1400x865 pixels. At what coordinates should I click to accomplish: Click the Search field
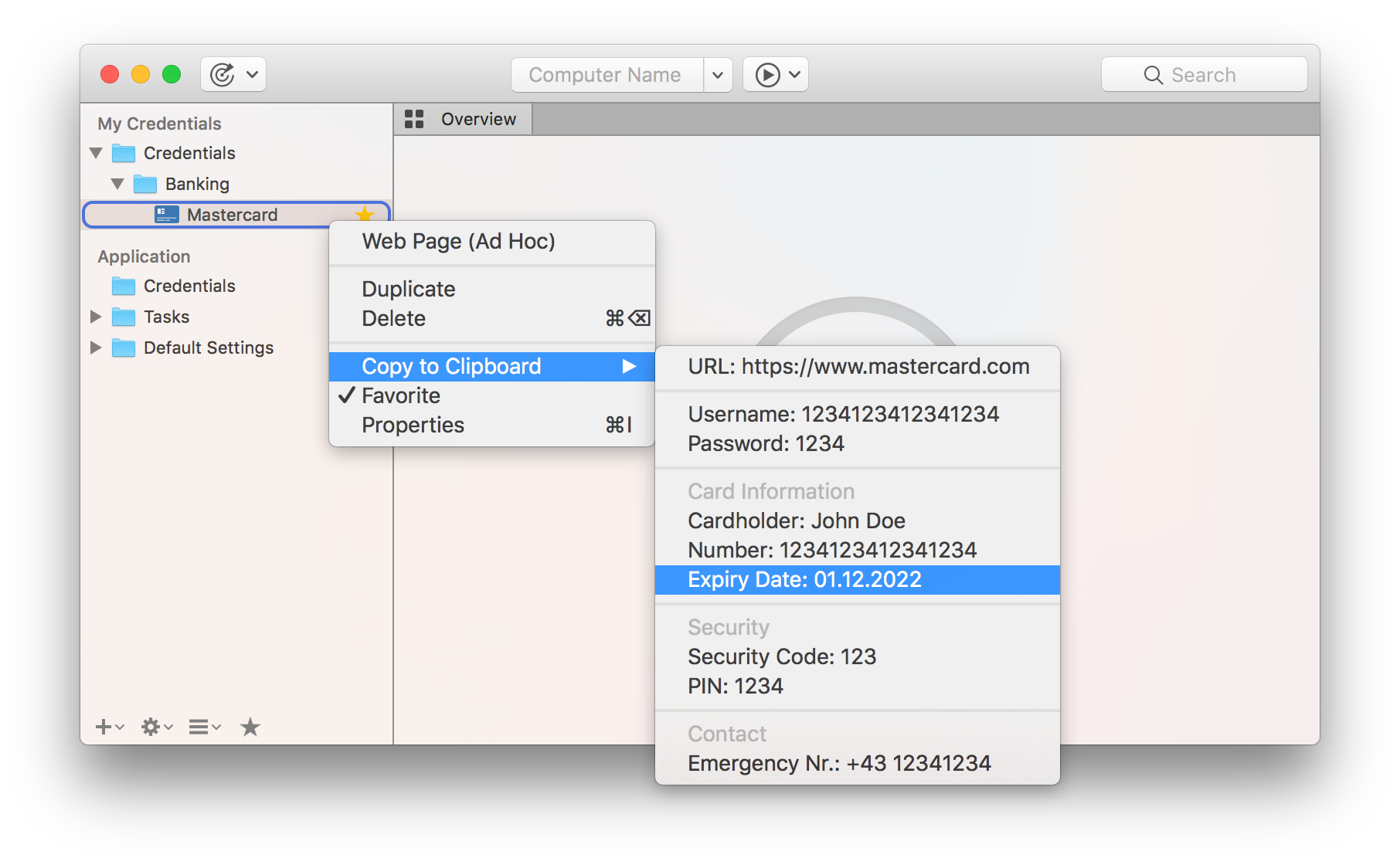[x=1204, y=75]
